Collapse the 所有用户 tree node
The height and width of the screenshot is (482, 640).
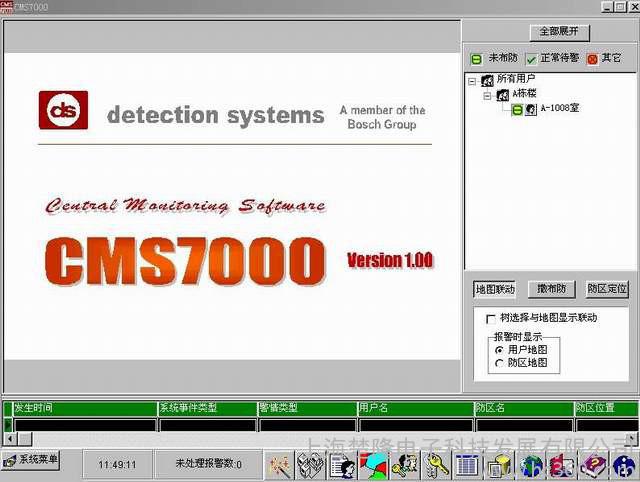[x=472, y=81]
